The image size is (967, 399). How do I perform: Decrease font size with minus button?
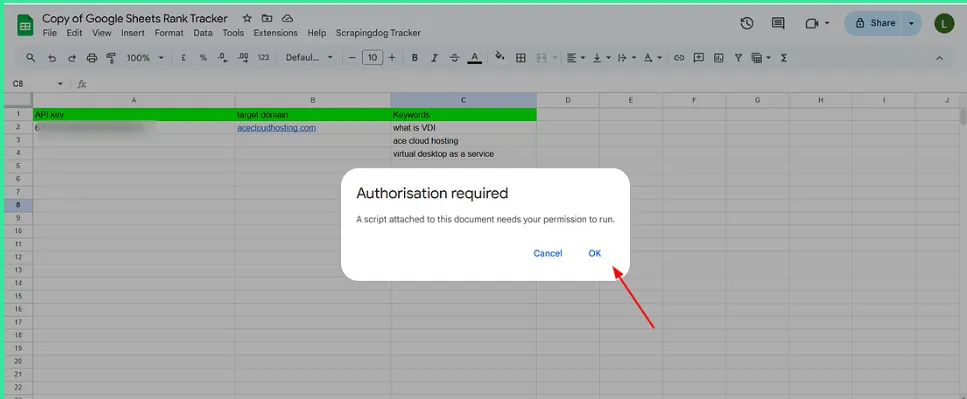coord(352,58)
